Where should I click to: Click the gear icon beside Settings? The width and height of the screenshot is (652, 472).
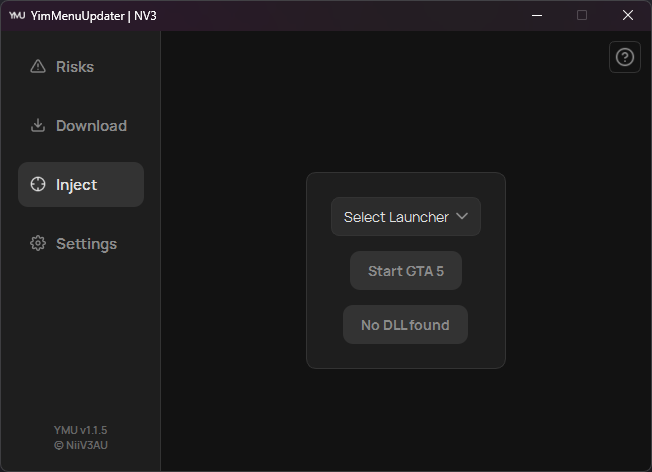point(38,244)
